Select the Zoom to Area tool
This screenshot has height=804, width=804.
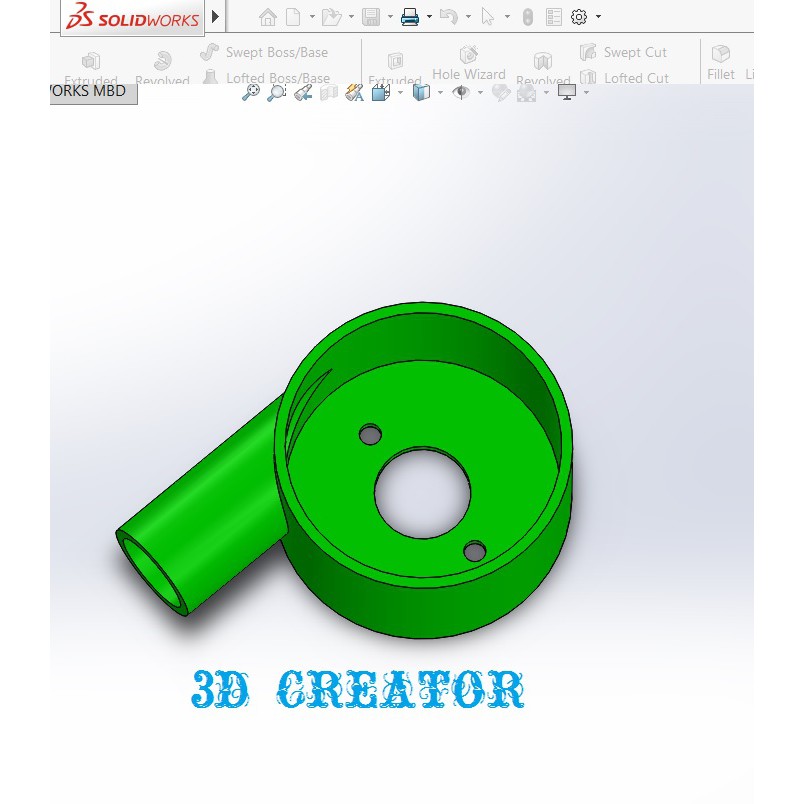pyautogui.click(x=277, y=93)
